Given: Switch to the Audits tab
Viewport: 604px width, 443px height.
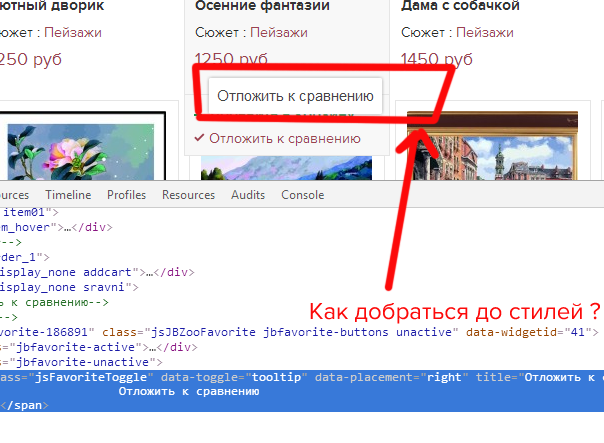Looking at the screenshot, I should tap(248, 195).
